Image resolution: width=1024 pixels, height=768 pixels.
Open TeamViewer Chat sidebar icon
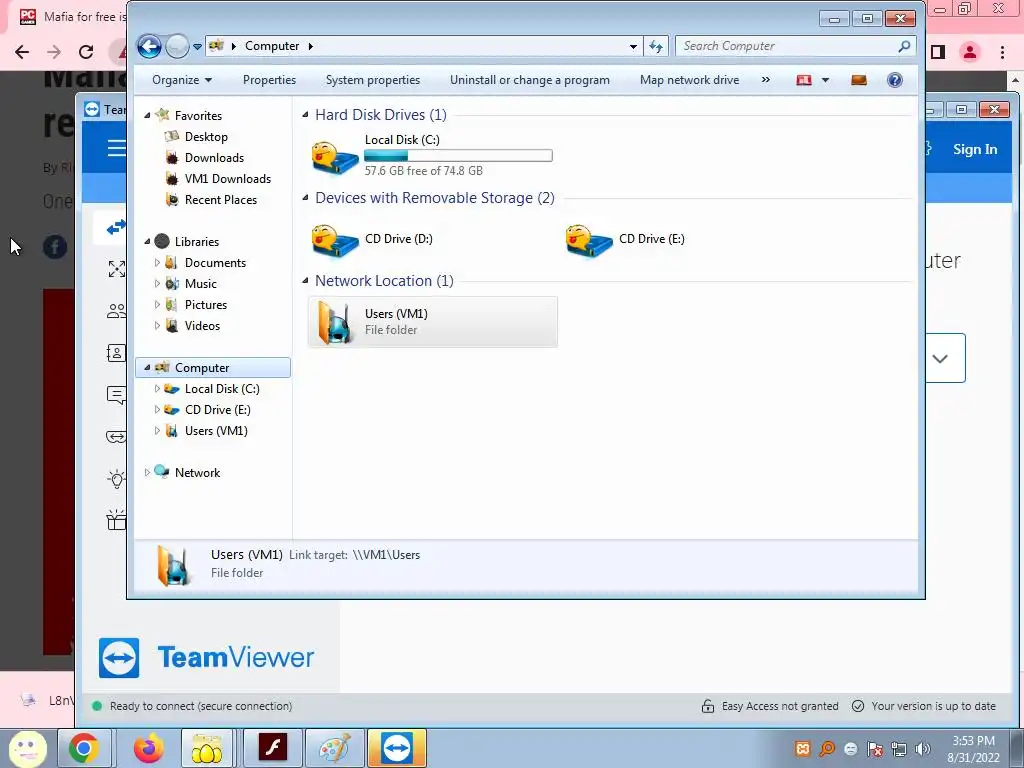click(116, 395)
